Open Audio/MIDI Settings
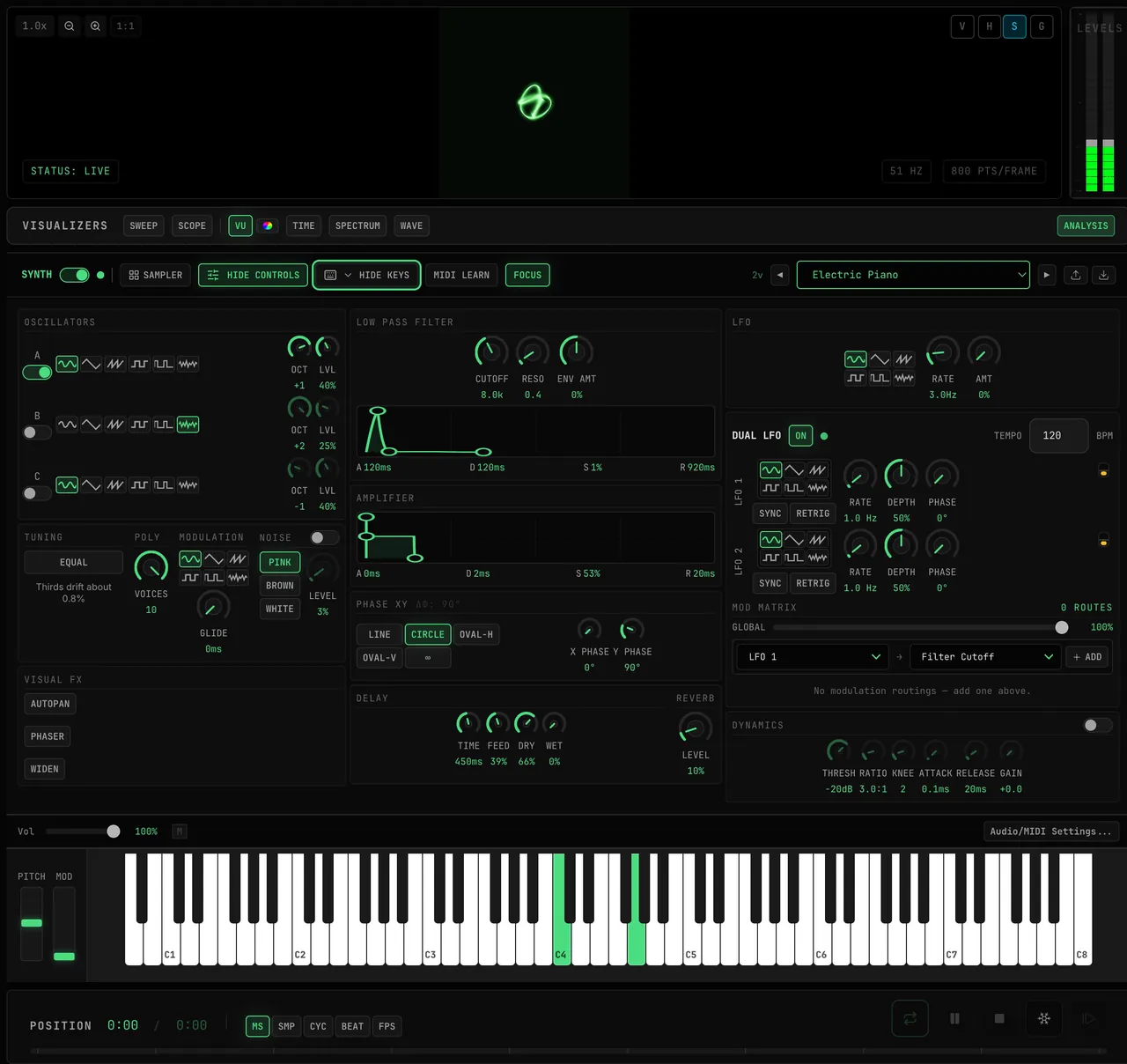1127x1064 pixels. [1050, 831]
